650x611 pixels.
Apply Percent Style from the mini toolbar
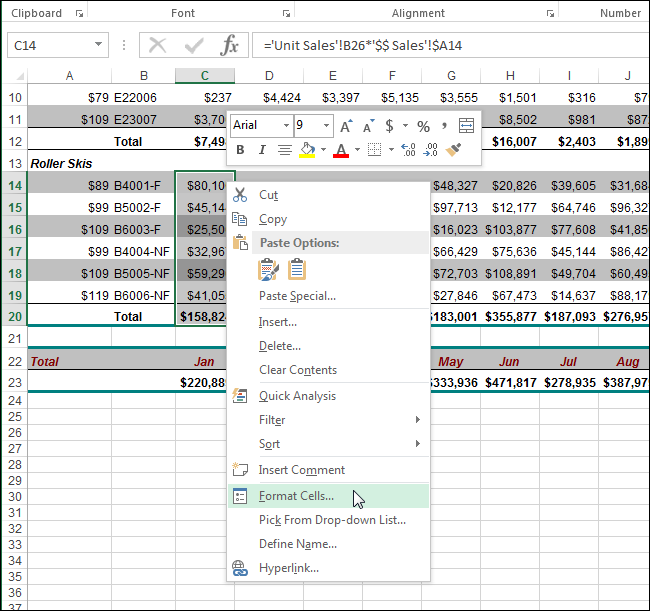point(423,126)
